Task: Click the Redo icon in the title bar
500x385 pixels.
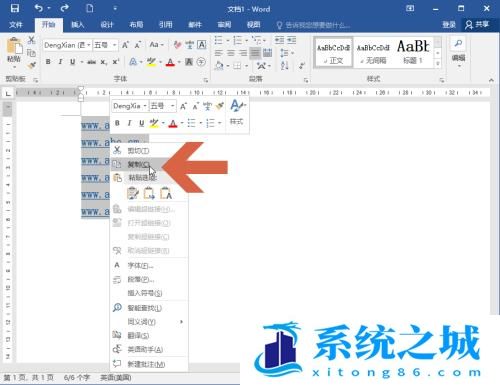Action: [x=65, y=8]
